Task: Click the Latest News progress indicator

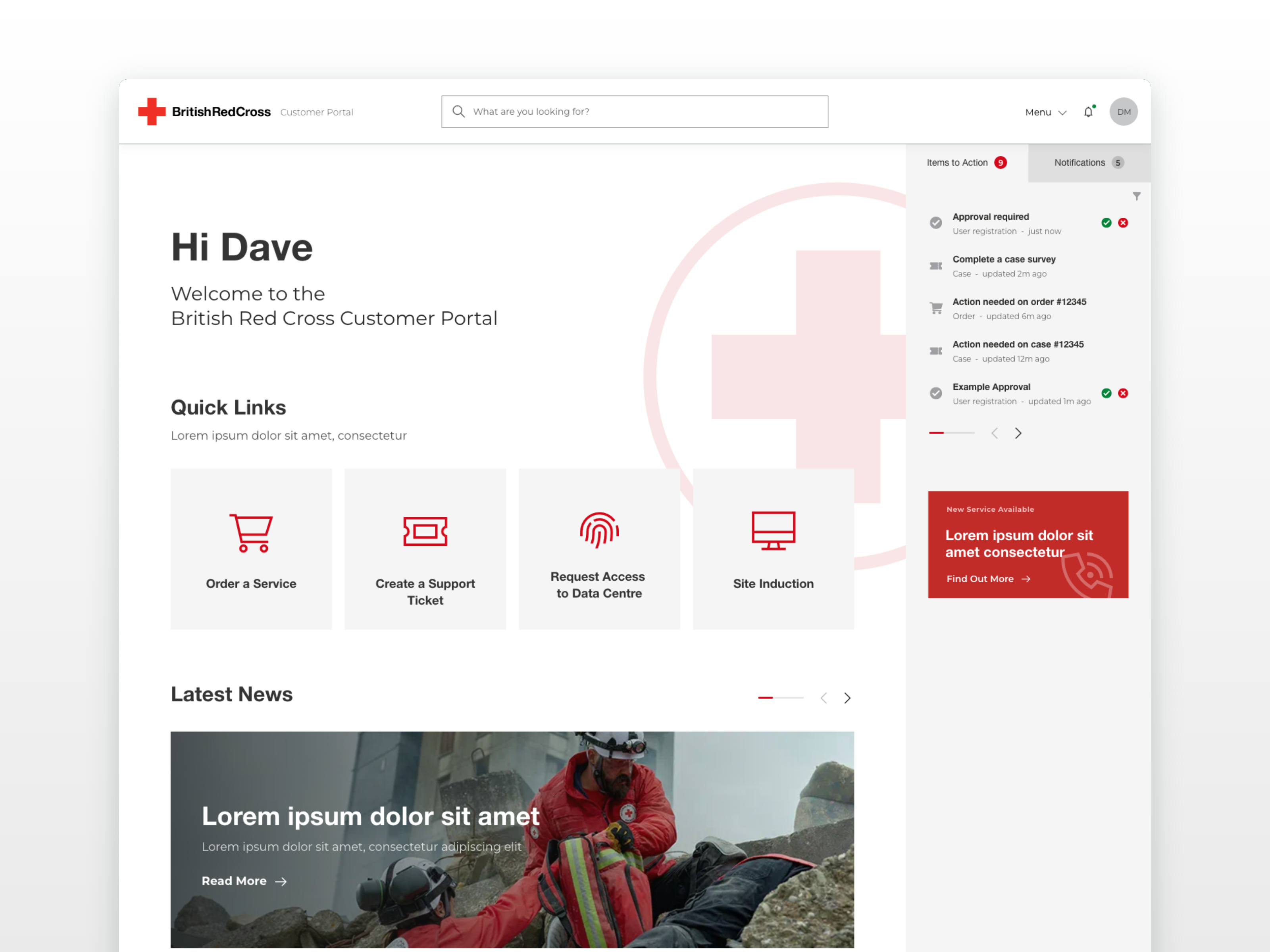Action: [x=780, y=698]
